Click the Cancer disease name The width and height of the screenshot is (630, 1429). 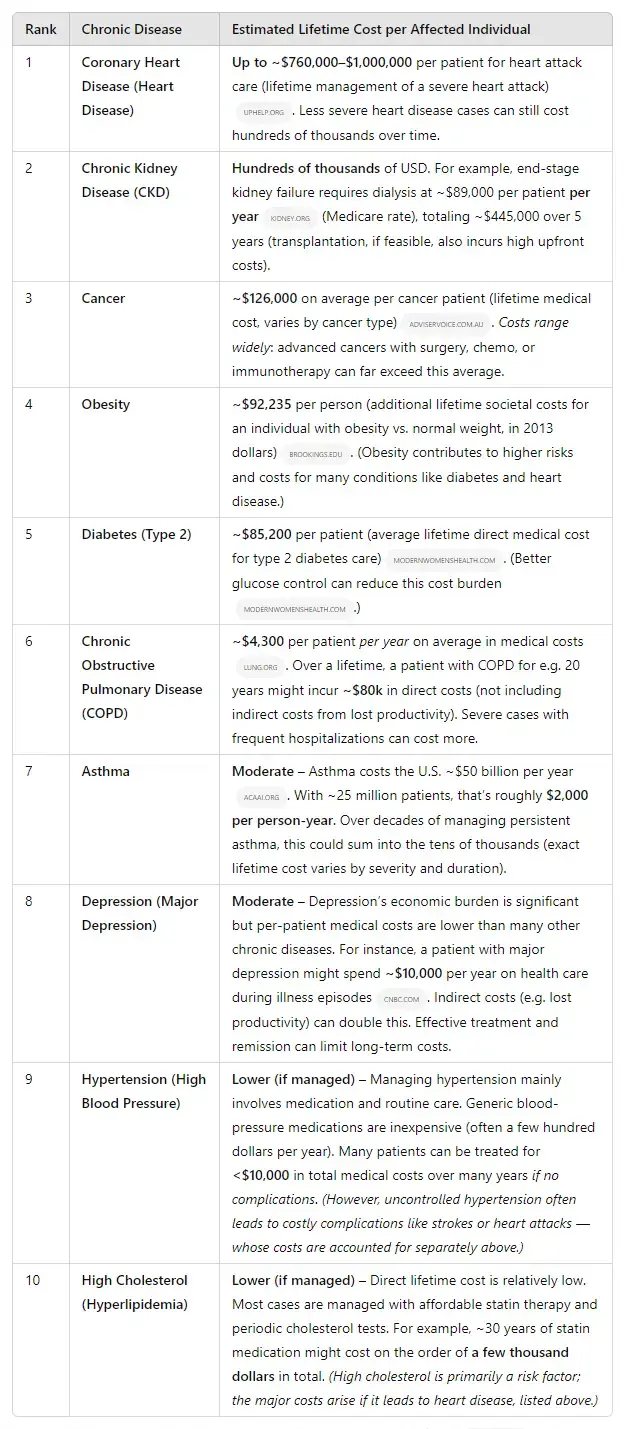tap(103, 298)
